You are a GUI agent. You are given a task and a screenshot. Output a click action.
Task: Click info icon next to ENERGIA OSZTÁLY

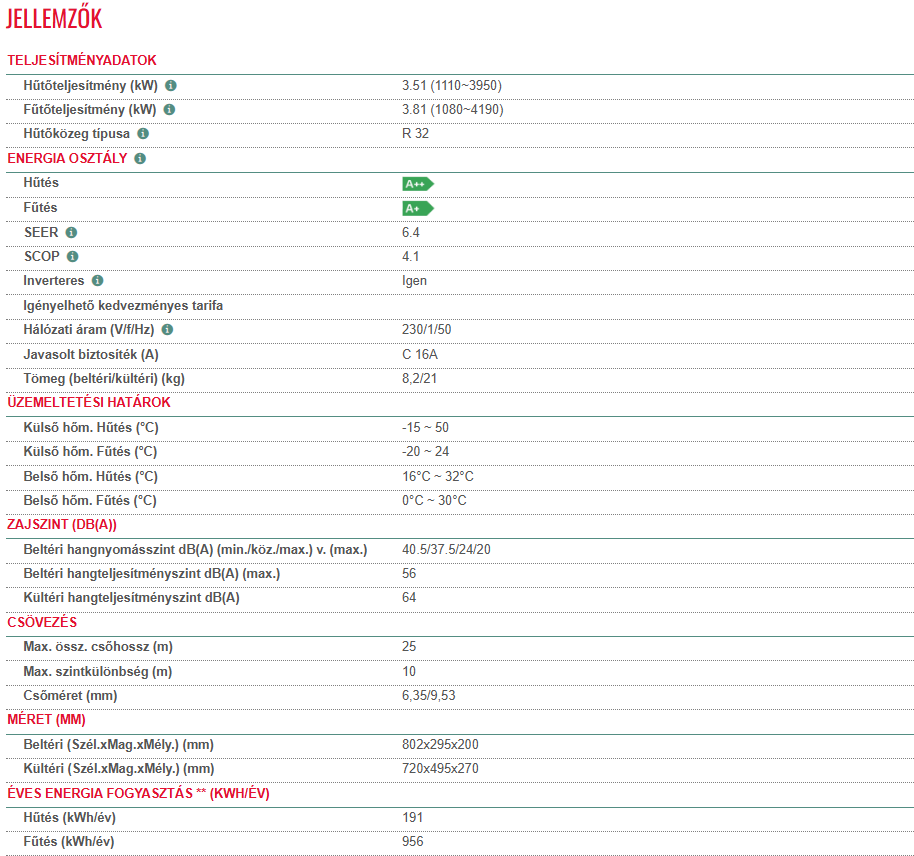pyautogui.click(x=140, y=159)
